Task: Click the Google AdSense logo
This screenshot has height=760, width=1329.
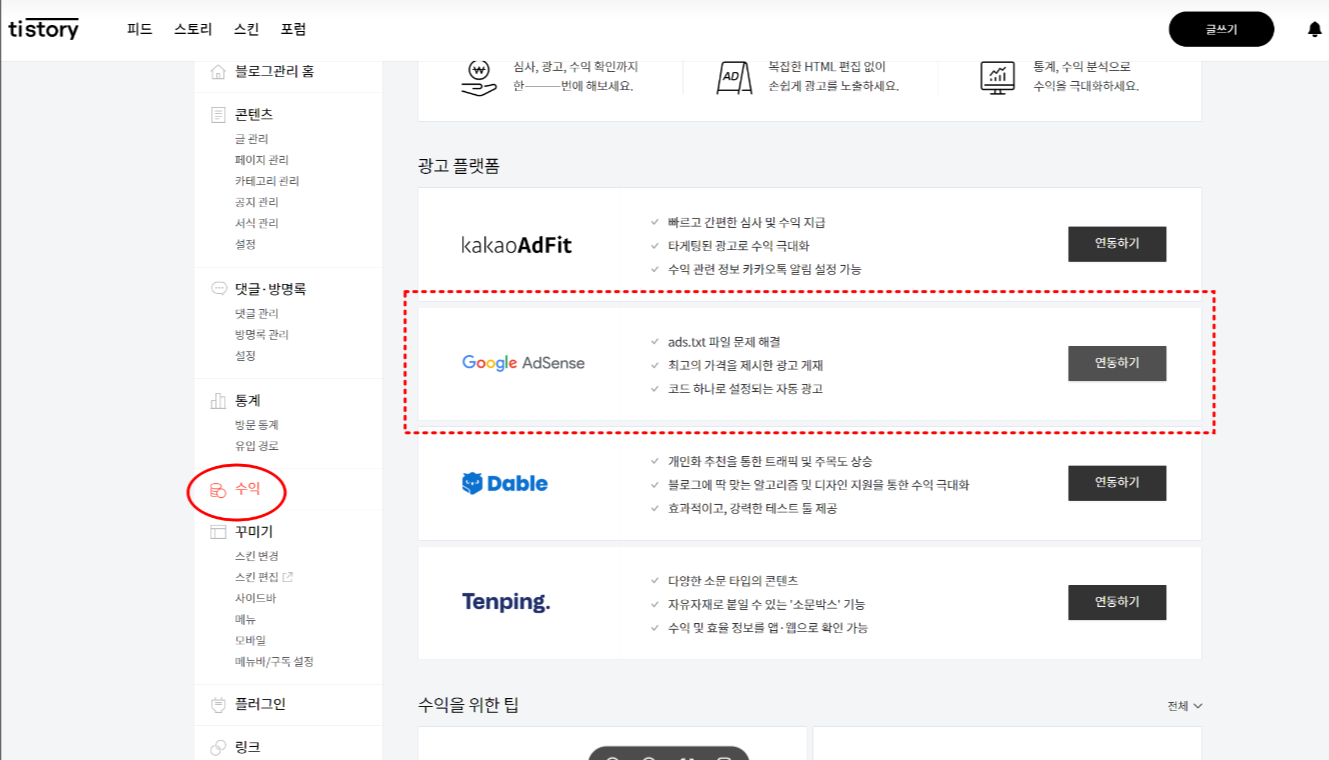Action: click(523, 363)
